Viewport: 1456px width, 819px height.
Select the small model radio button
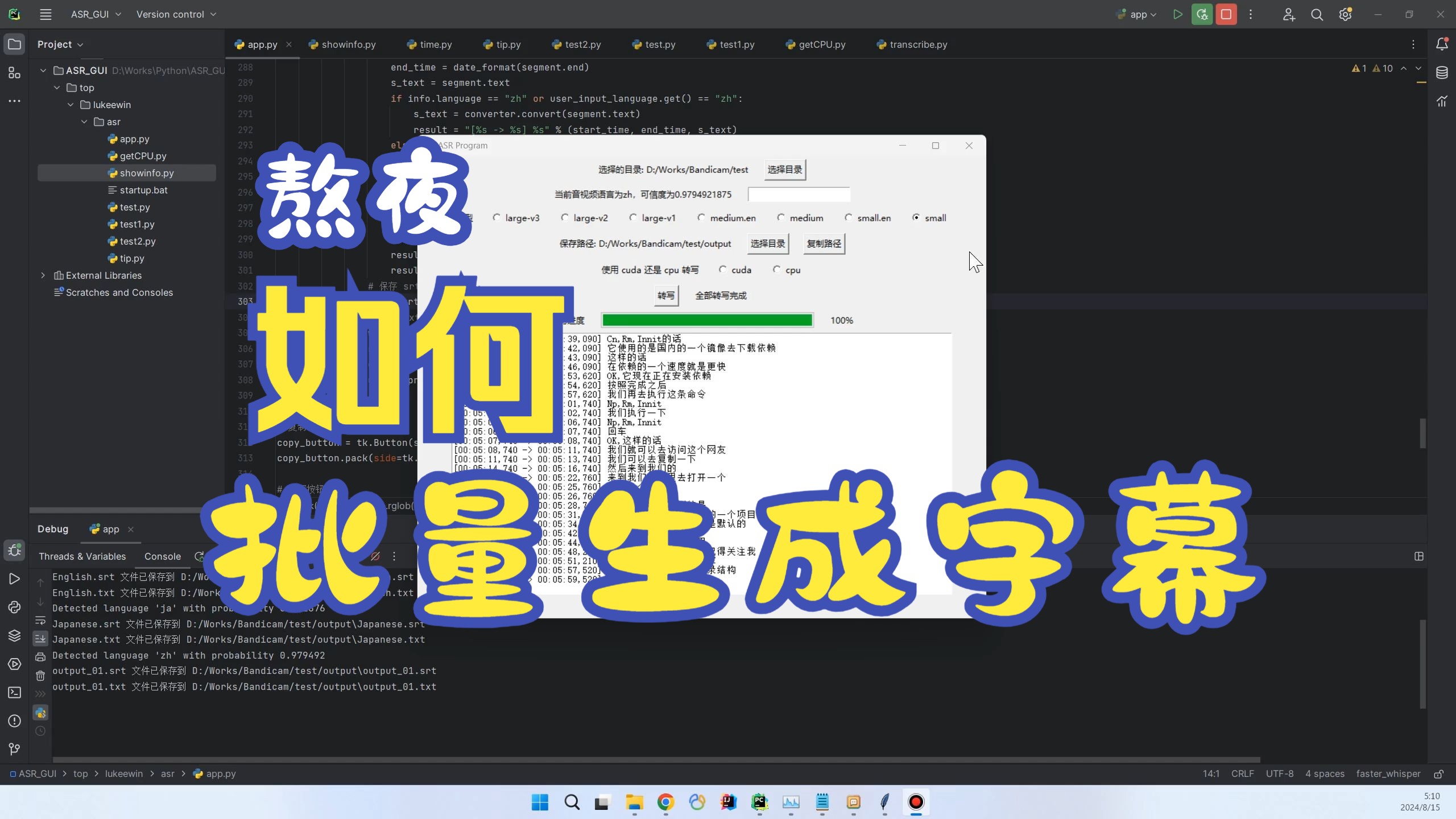pos(916,218)
